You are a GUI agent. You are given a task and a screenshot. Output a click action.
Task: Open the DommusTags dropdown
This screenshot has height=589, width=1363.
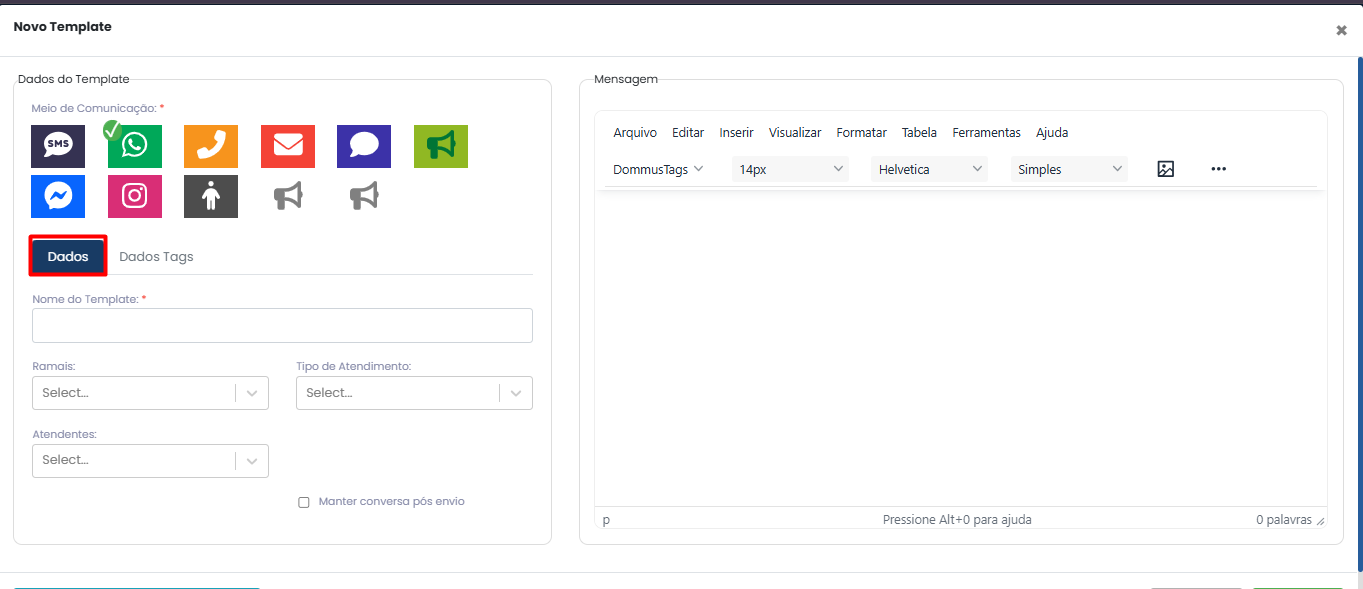(x=658, y=169)
